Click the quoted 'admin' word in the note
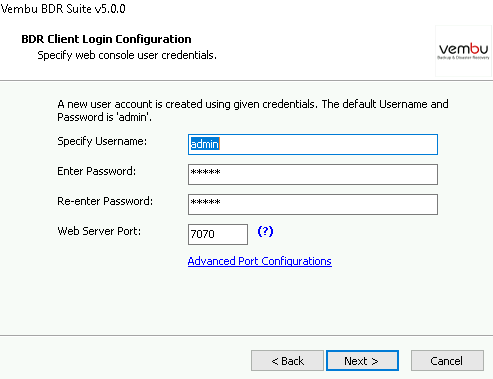This screenshot has width=493, height=379. click(x=134, y=117)
